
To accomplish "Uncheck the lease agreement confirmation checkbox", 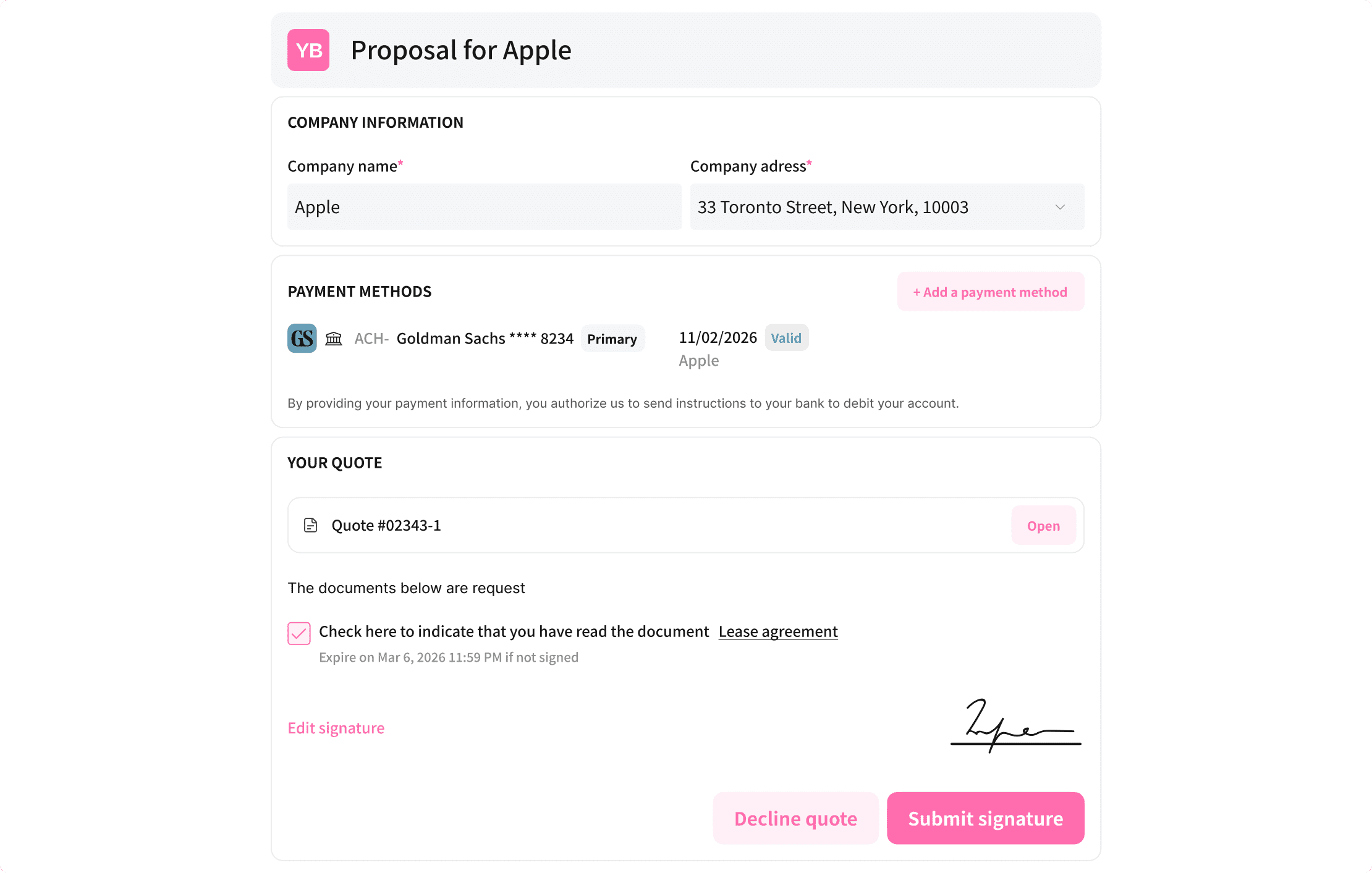I will (299, 633).
